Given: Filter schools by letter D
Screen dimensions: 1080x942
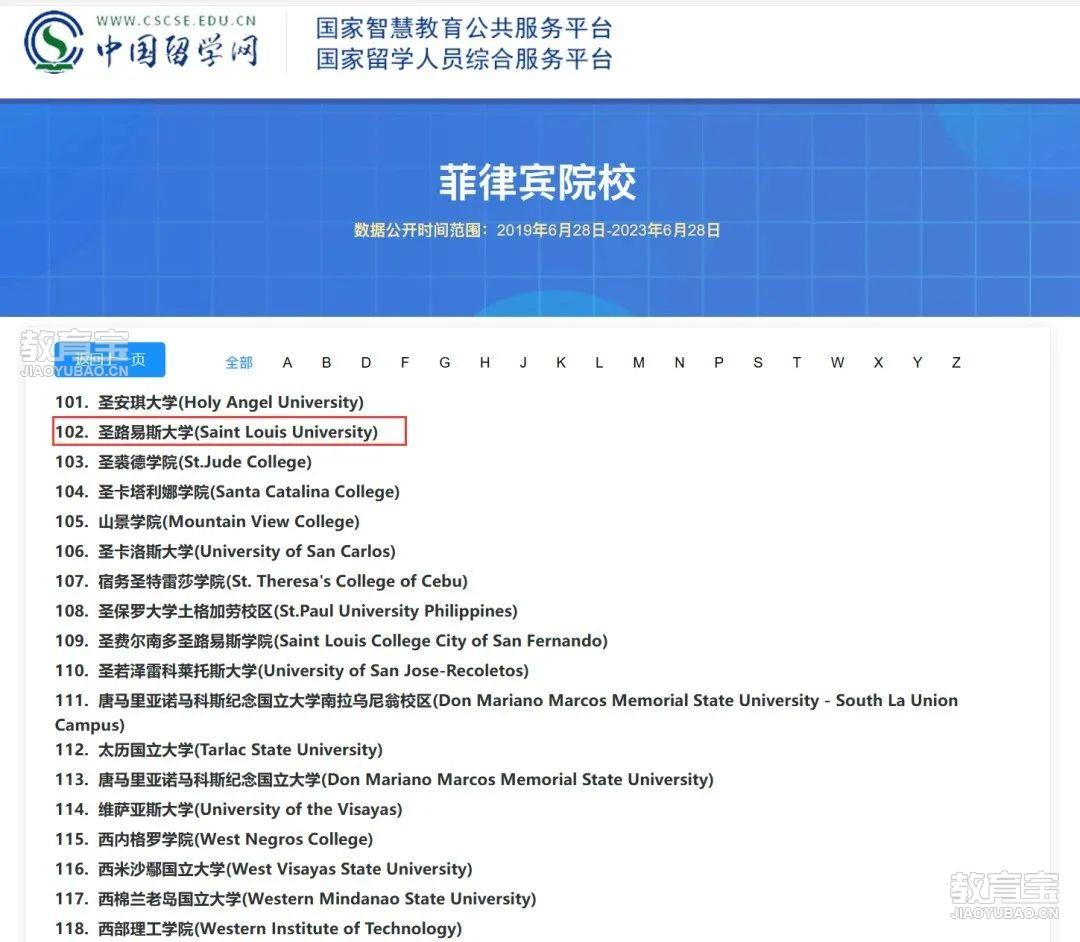Looking at the screenshot, I should (x=366, y=362).
